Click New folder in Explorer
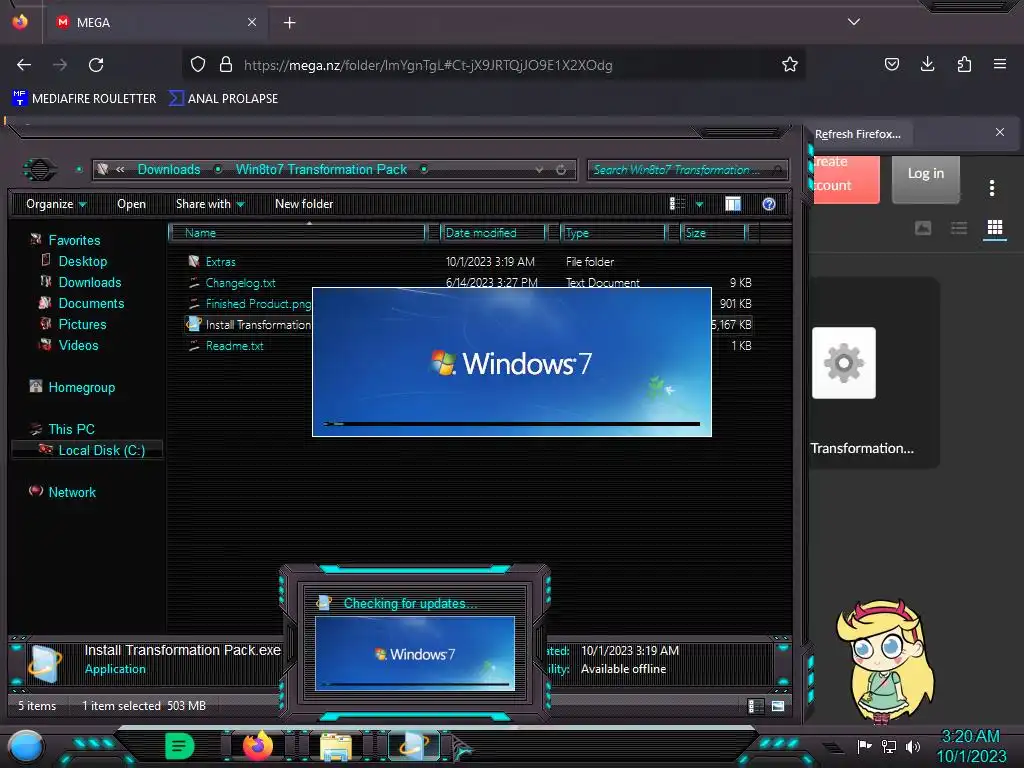Image resolution: width=1024 pixels, height=768 pixels. click(304, 204)
